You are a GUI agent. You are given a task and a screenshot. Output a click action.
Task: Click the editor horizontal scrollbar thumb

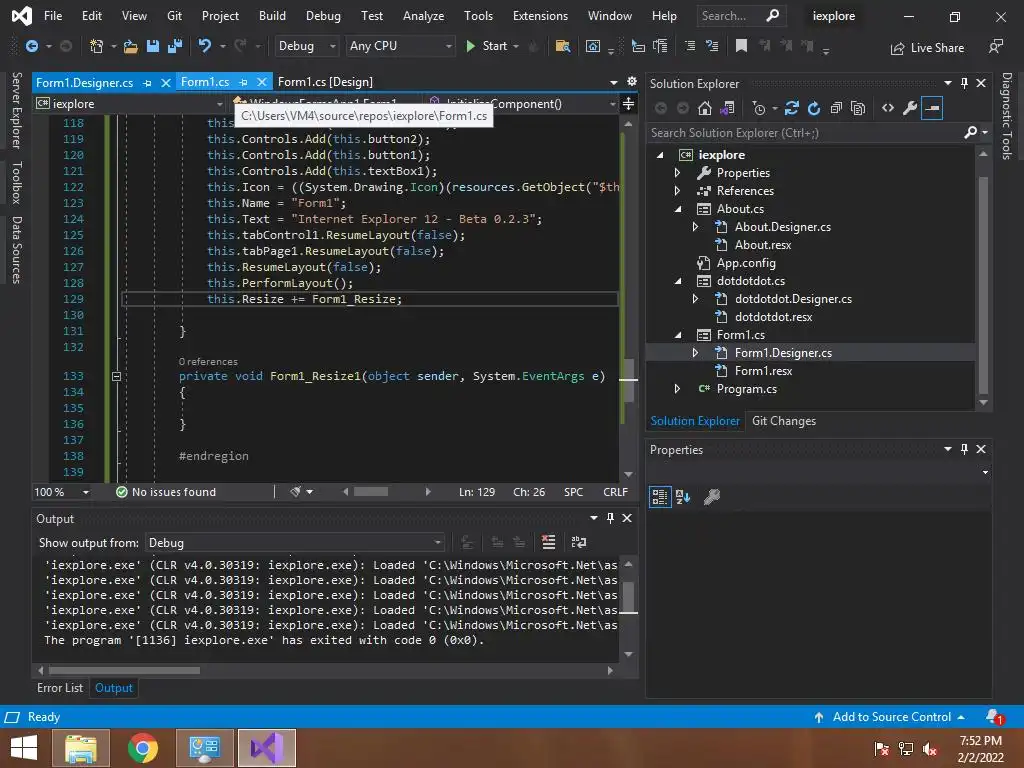tap(370, 491)
